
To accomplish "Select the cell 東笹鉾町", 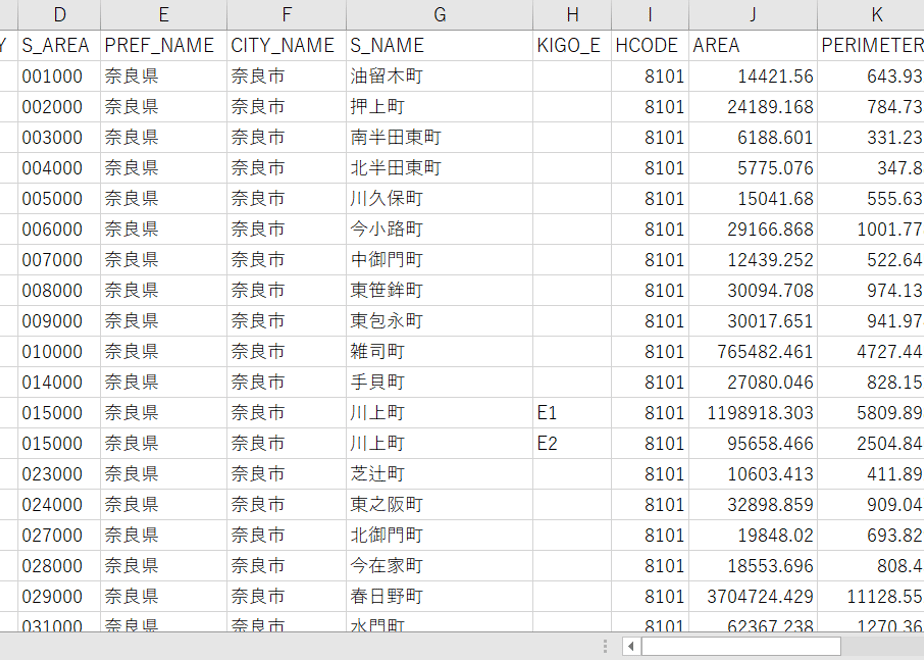I will pos(440,291).
